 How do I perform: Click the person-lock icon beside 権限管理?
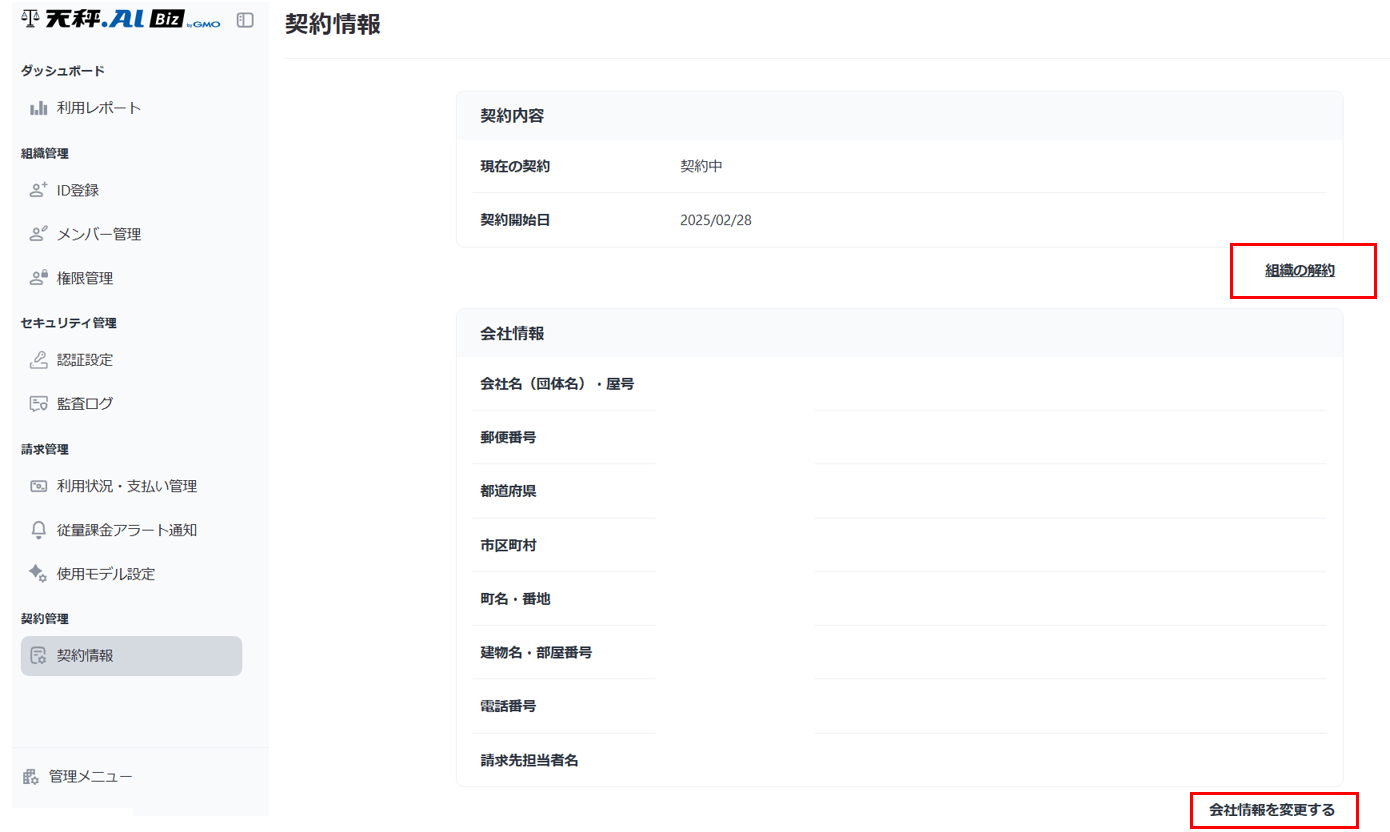tap(39, 278)
